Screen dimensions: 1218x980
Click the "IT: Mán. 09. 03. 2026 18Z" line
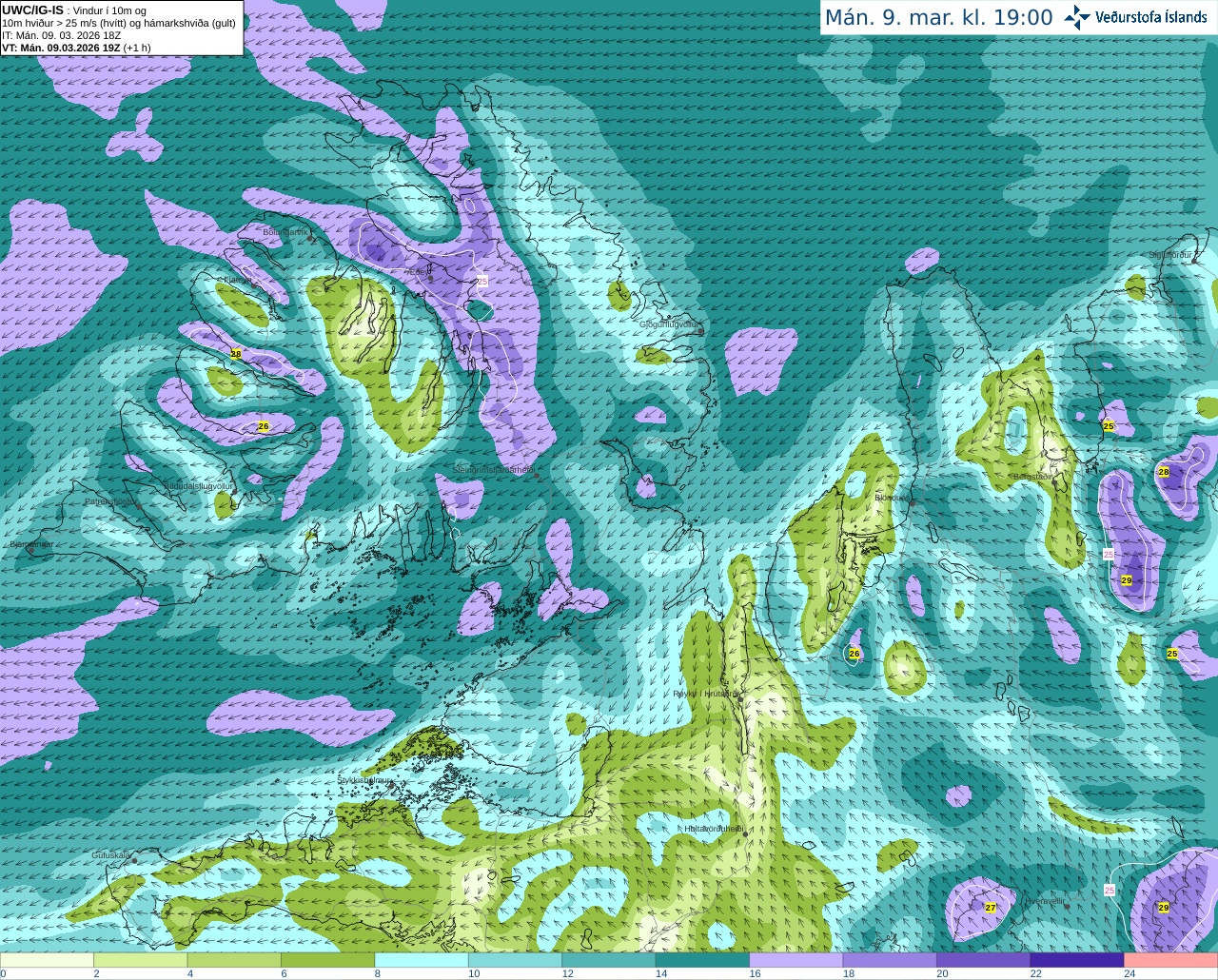coord(62,35)
